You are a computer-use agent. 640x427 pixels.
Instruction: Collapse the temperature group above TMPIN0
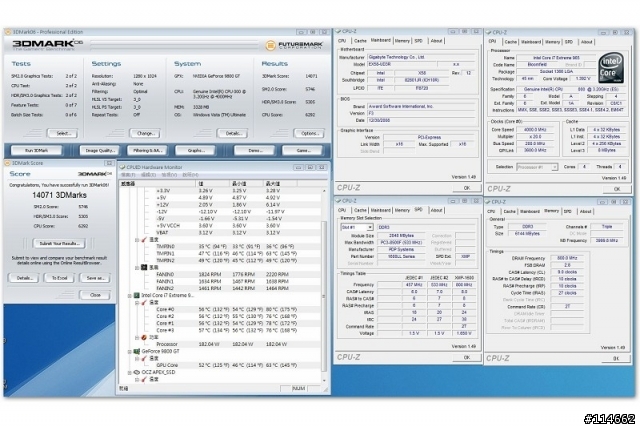point(137,240)
